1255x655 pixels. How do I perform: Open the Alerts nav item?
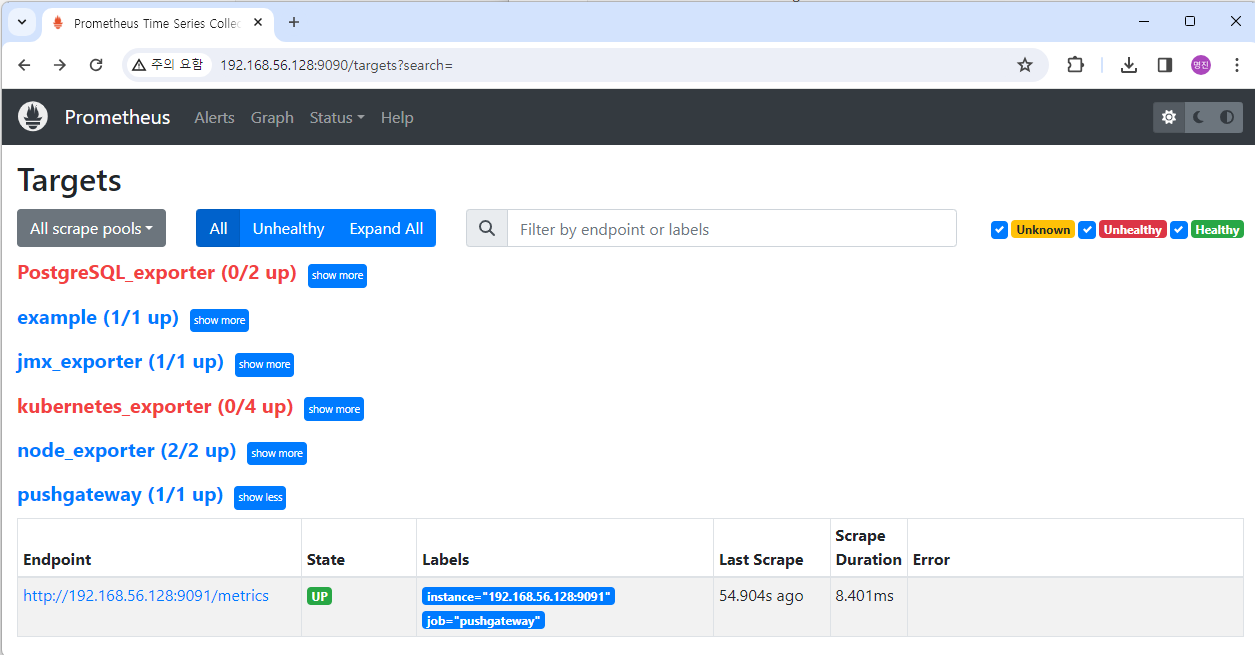[214, 117]
